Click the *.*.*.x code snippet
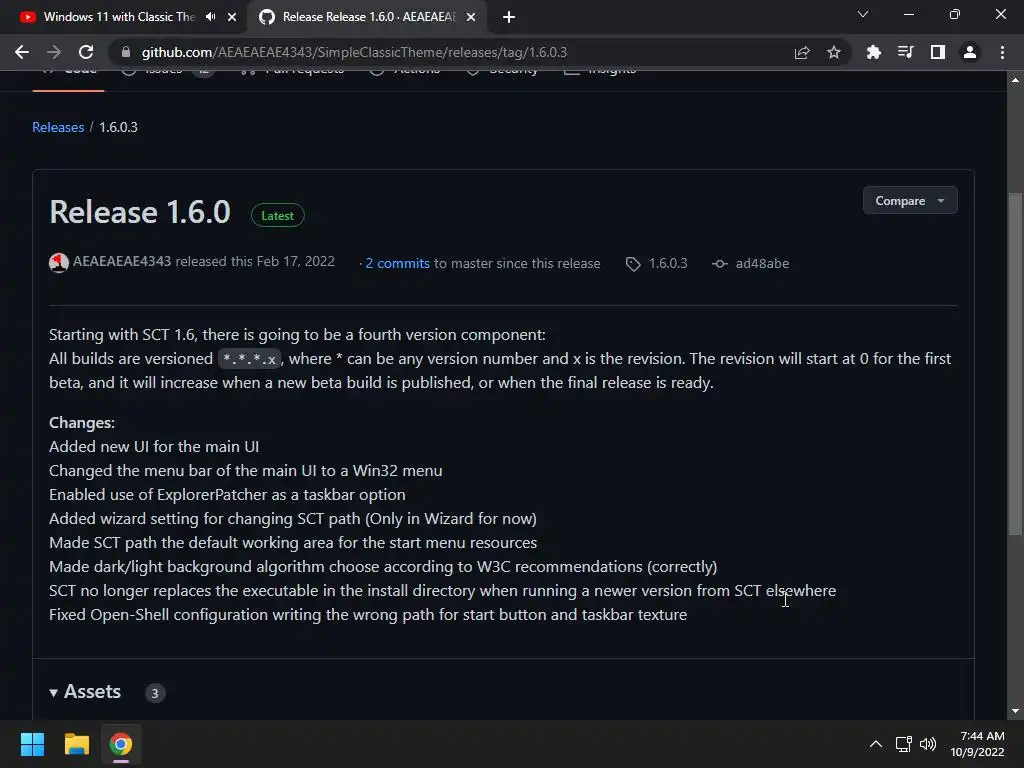Image resolution: width=1024 pixels, height=768 pixels. coord(249,359)
